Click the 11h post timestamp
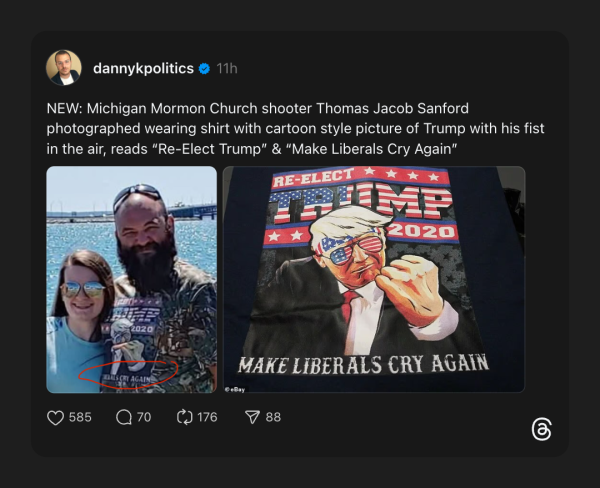 point(227,69)
